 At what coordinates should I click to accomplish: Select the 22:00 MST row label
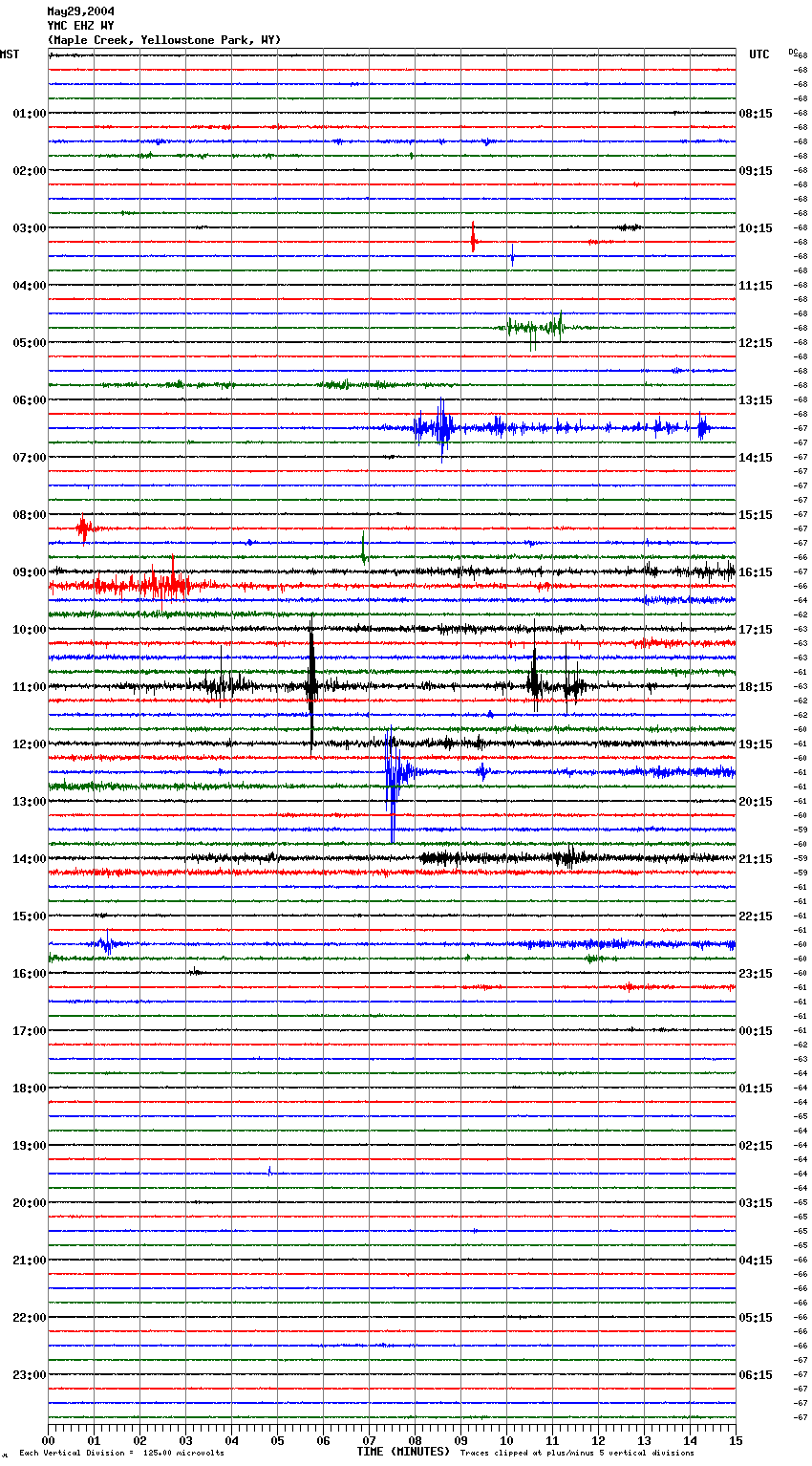(x=30, y=1318)
